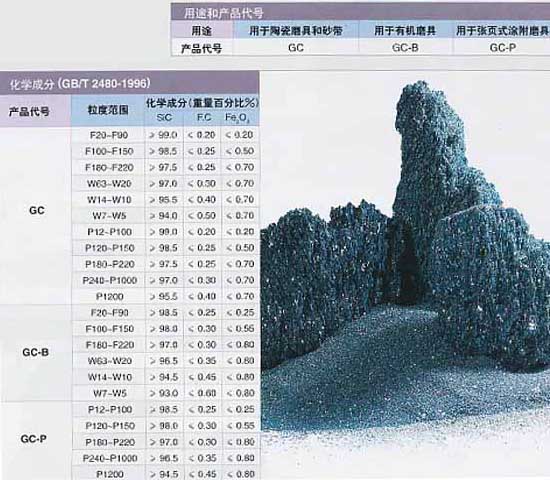The height and width of the screenshot is (480, 550).
Task: Click the W63-W20 cell under GC-B
Action: (x=110, y=361)
